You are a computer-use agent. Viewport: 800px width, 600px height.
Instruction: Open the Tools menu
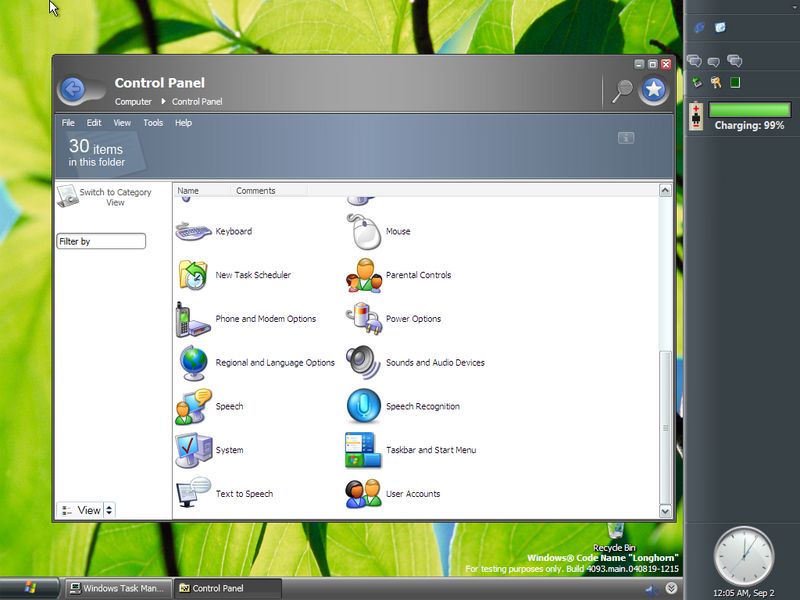[x=153, y=123]
